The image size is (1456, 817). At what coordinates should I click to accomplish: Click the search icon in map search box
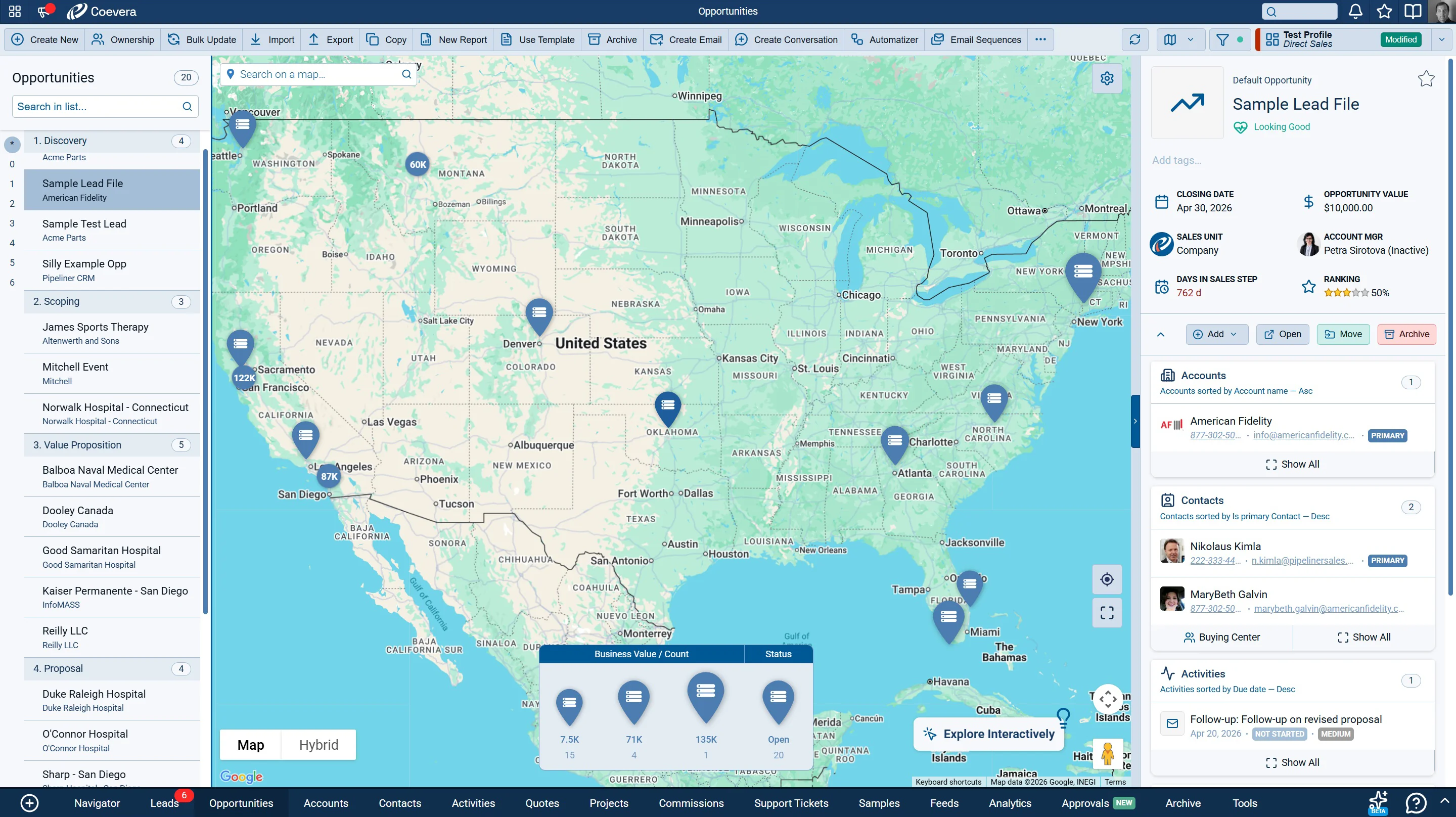[x=406, y=74]
